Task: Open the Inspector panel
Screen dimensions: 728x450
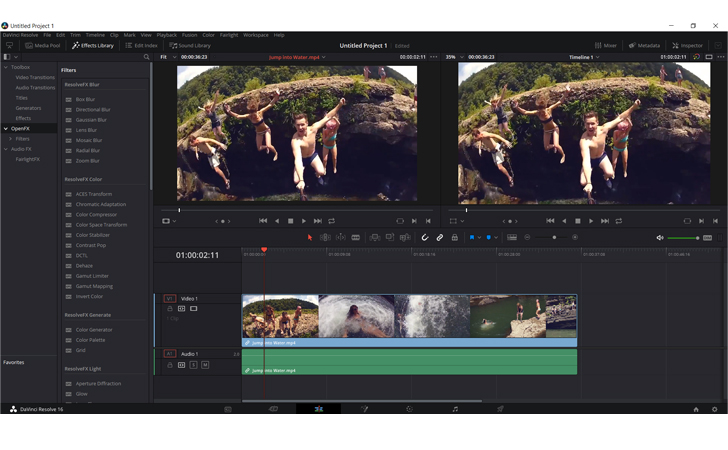Action: coord(687,45)
